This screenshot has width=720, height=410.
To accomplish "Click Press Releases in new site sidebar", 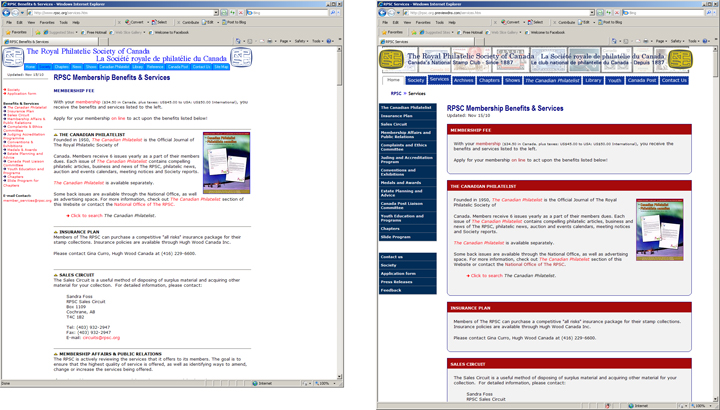I will [x=407, y=281].
